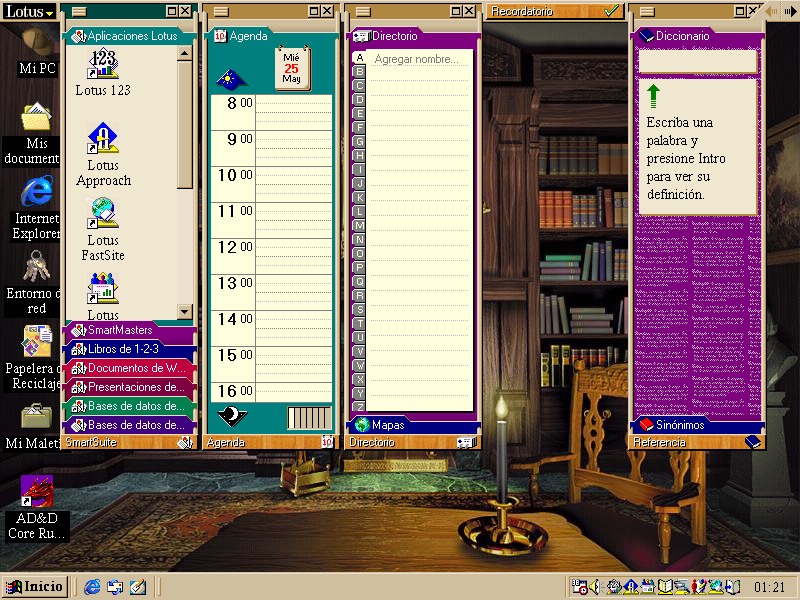This screenshot has height=600, width=800.
Task: Click the volume speaker tray icon
Action: 595,587
